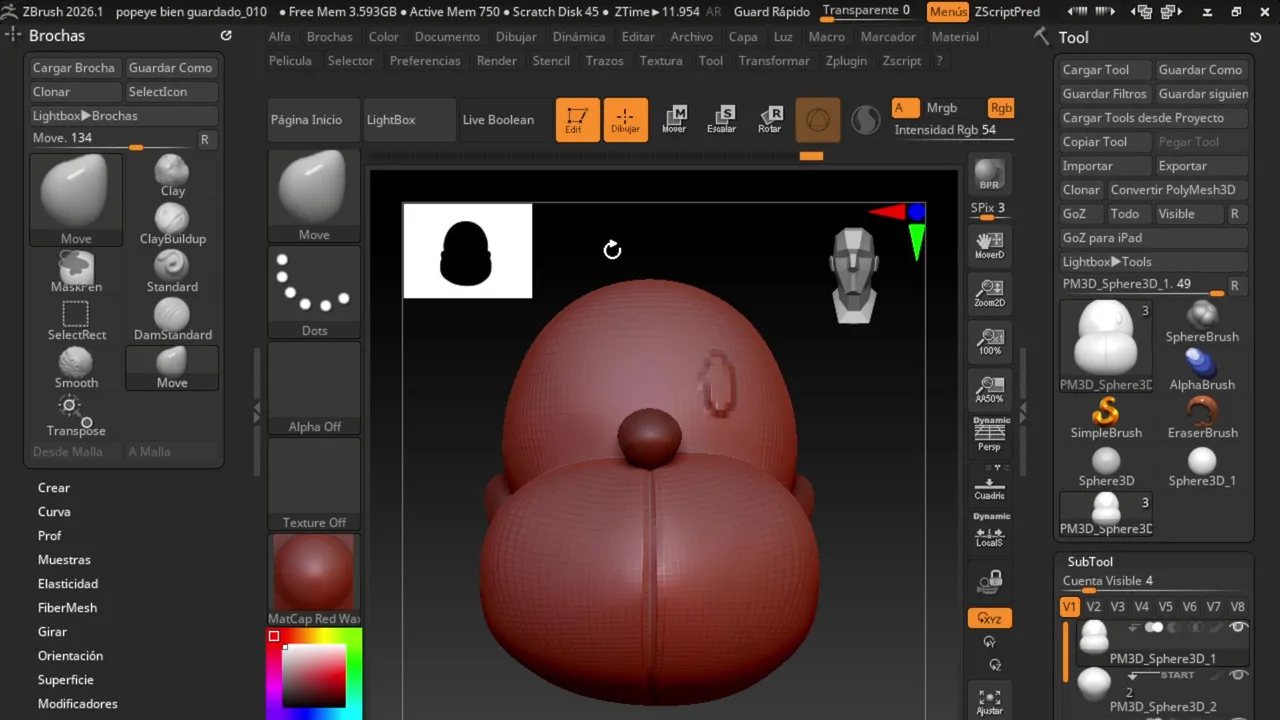Select the SphereBrush tool
Viewport: 1280px width, 720px height.
[1202, 321]
